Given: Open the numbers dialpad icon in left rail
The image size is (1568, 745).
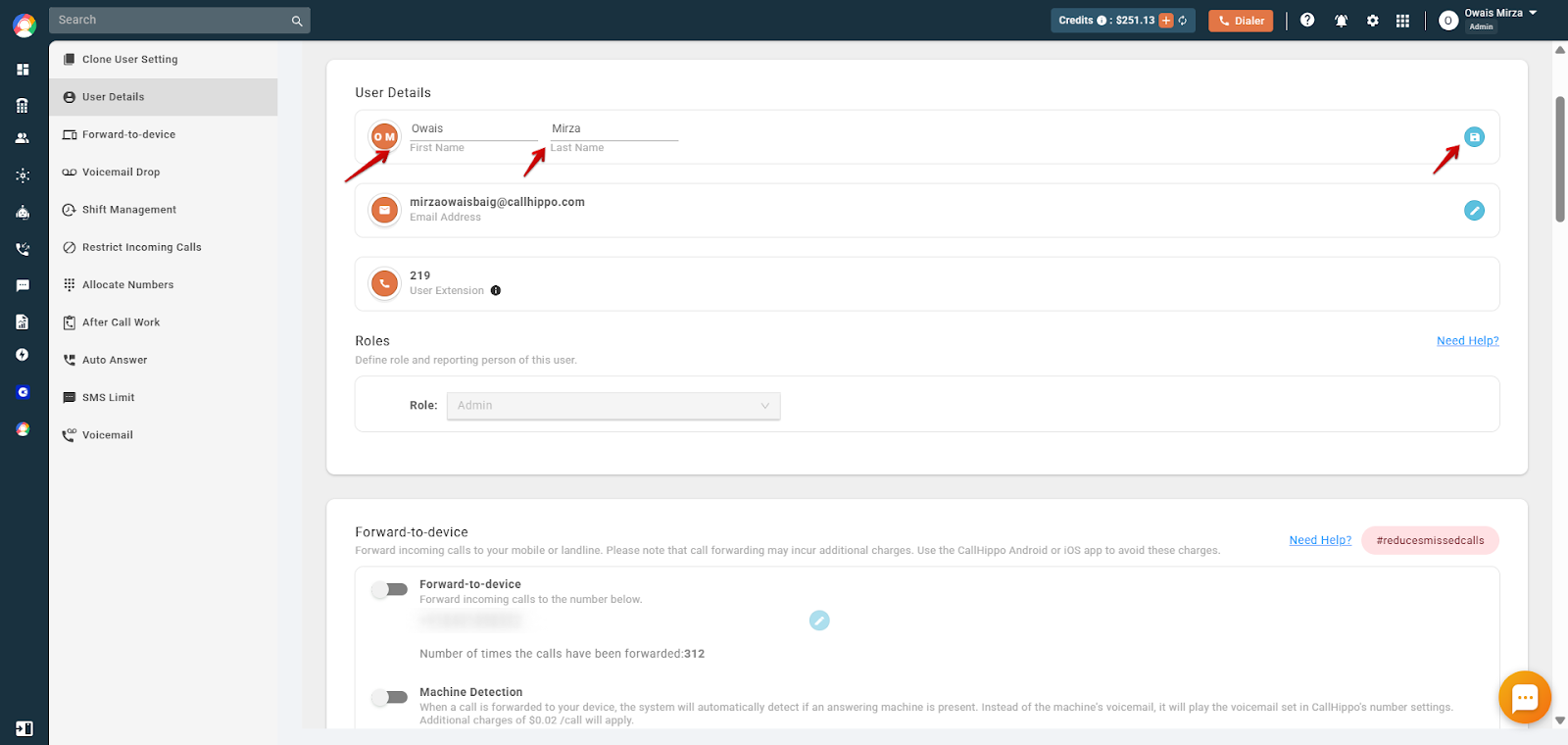Looking at the screenshot, I should click(23, 105).
